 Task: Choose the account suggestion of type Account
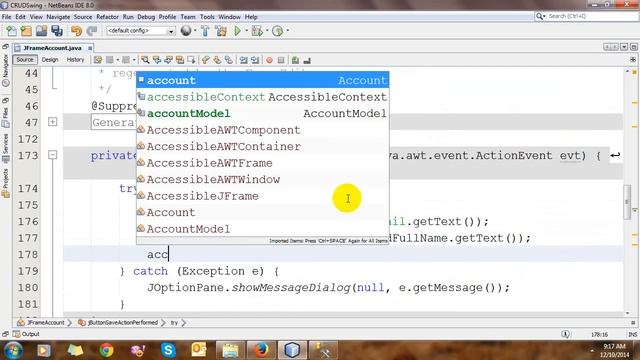tap(263, 80)
